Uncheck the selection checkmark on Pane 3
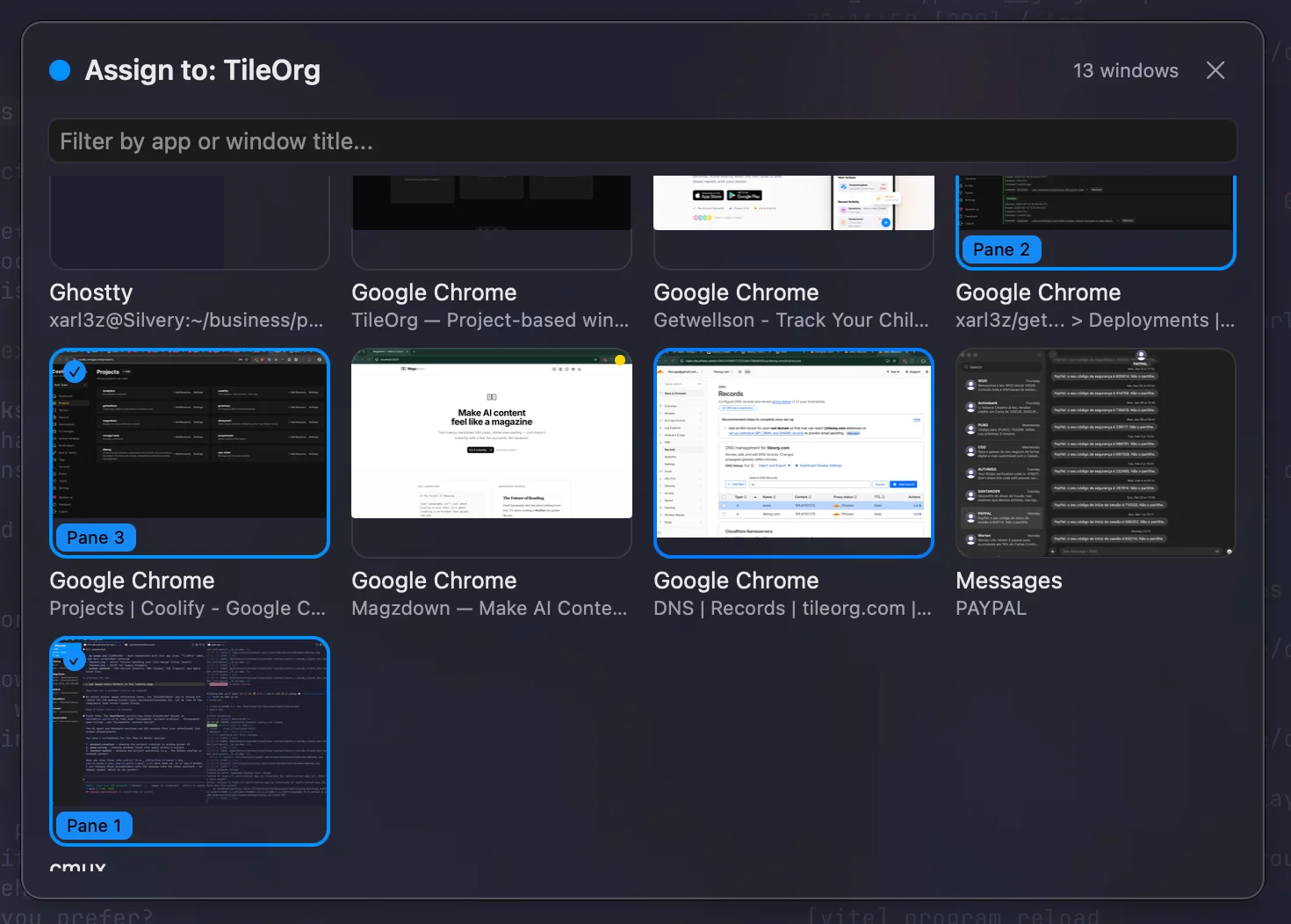1291x924 pixels. pyautogui.click(x=75, y=372)
